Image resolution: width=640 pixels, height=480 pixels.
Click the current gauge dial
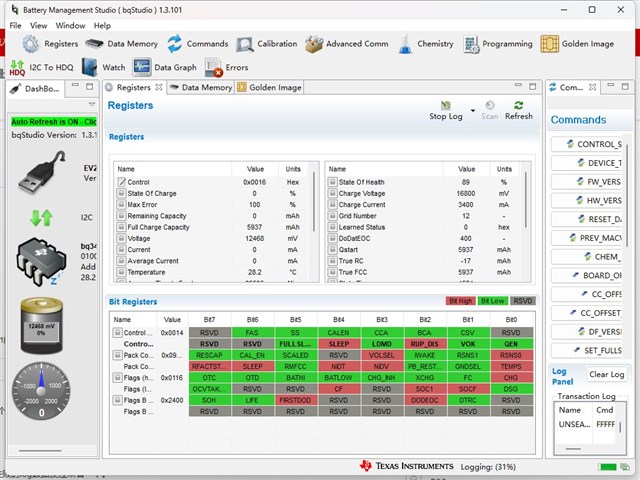41,391
